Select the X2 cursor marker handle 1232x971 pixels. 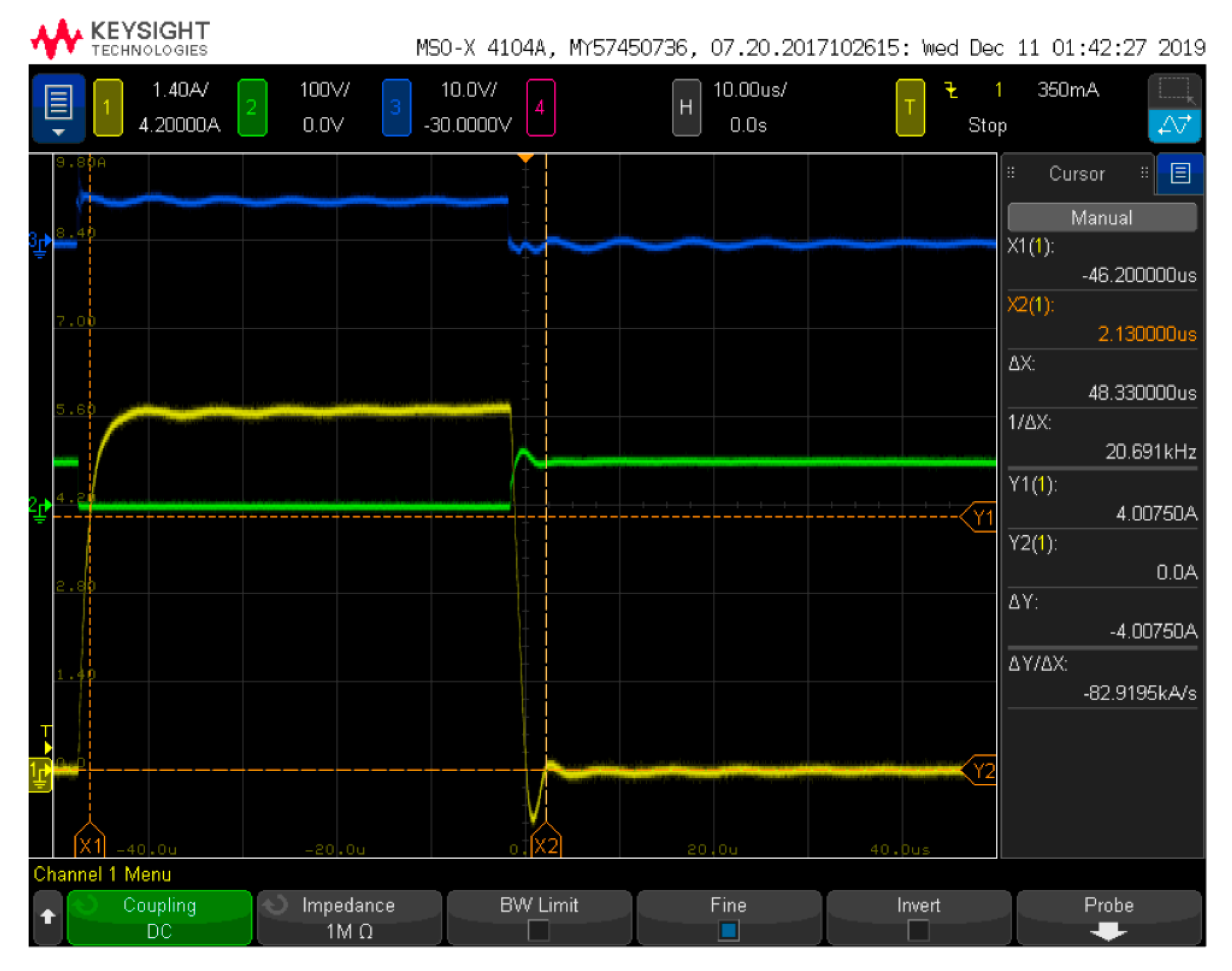(x=546, y=844)
